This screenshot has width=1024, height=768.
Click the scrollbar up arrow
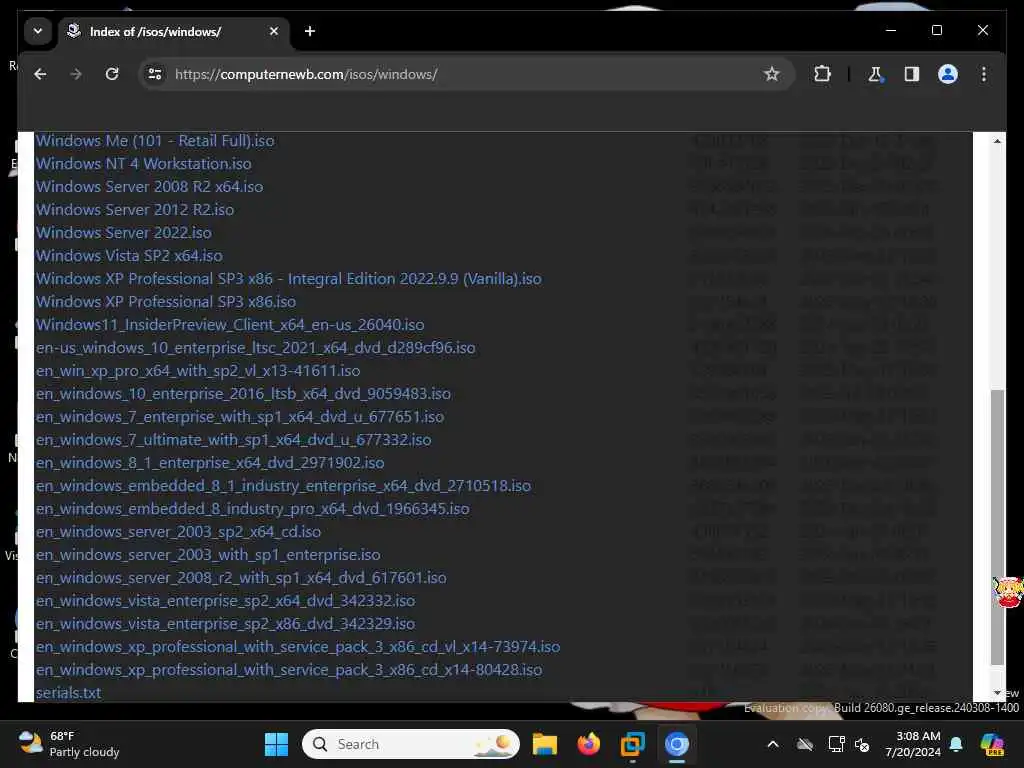coord(997,141)
